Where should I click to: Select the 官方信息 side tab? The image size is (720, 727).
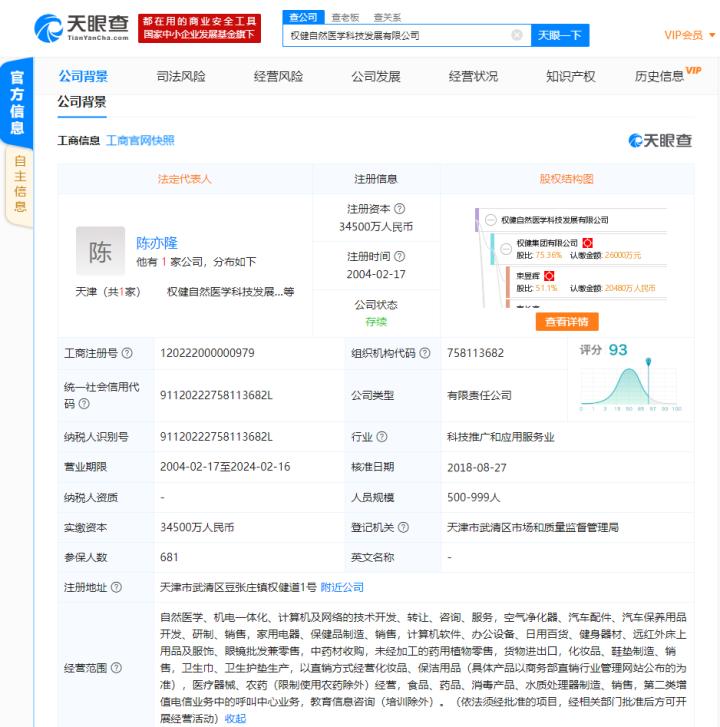click(17, 102)
